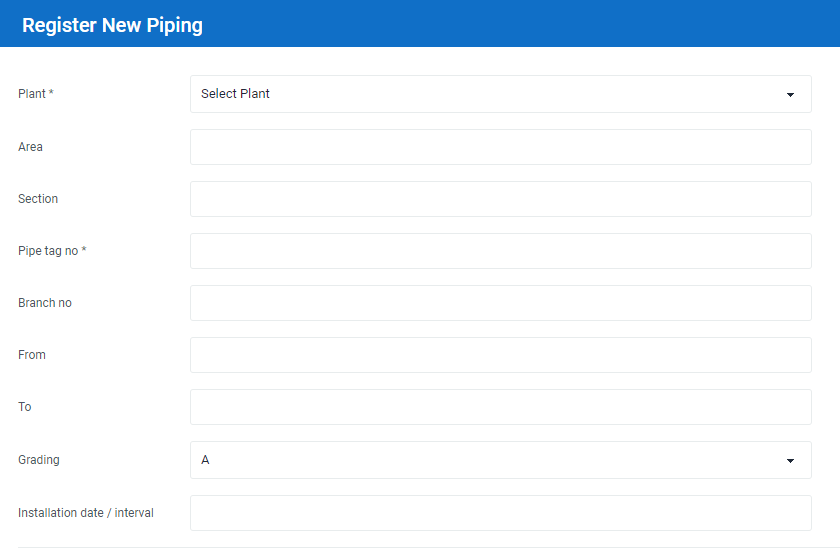Click the Grading field label
840x556 pixels.
[x=39, y=460]
